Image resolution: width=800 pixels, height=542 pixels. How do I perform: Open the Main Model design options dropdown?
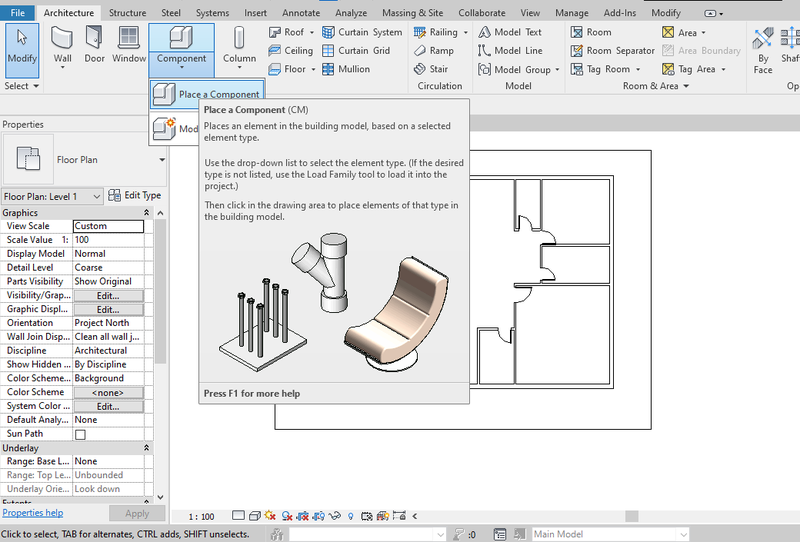(684, 534)
